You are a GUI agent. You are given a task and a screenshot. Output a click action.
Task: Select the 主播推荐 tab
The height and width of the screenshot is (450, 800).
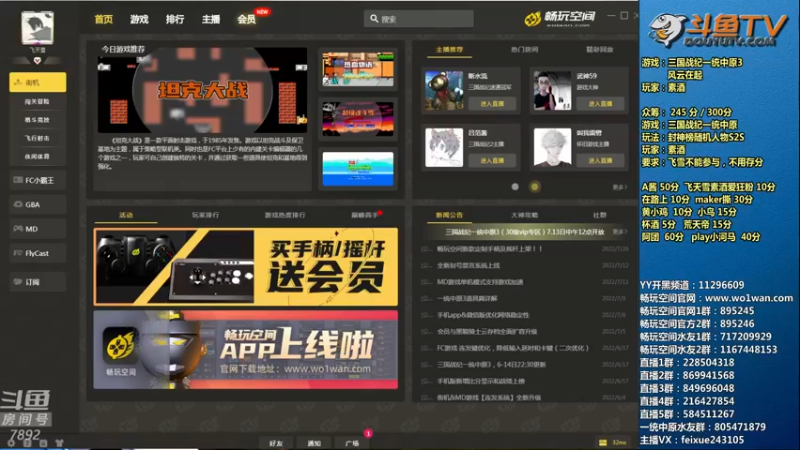(449, 49)
